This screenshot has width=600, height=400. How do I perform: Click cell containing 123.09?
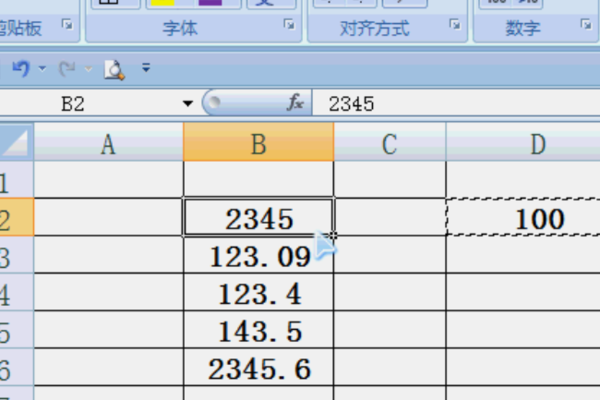(259, 255)
